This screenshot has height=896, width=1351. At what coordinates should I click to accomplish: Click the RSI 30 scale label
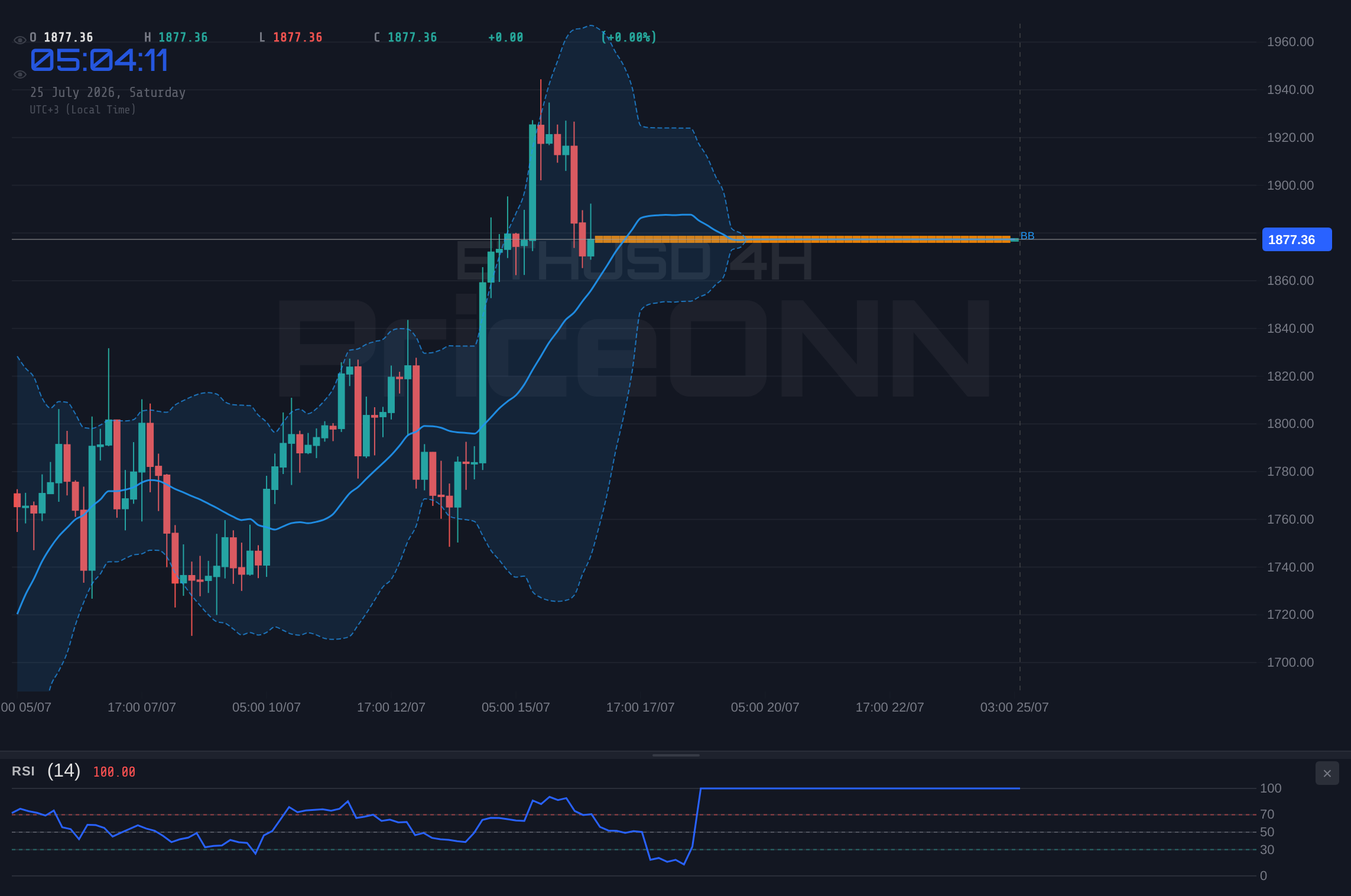tap(1267, 850)
